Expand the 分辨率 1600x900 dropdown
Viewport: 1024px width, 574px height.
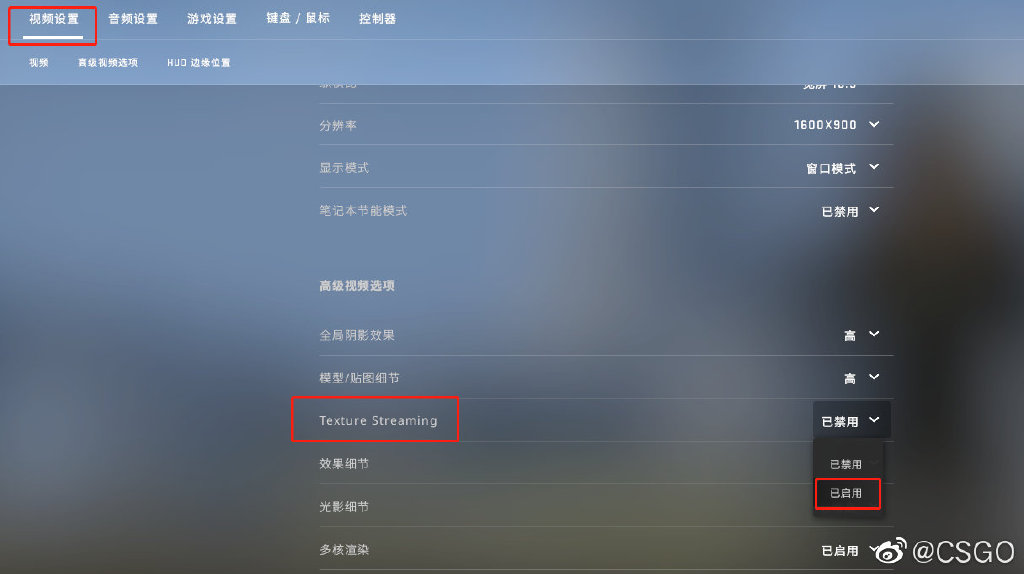(836, 125)
